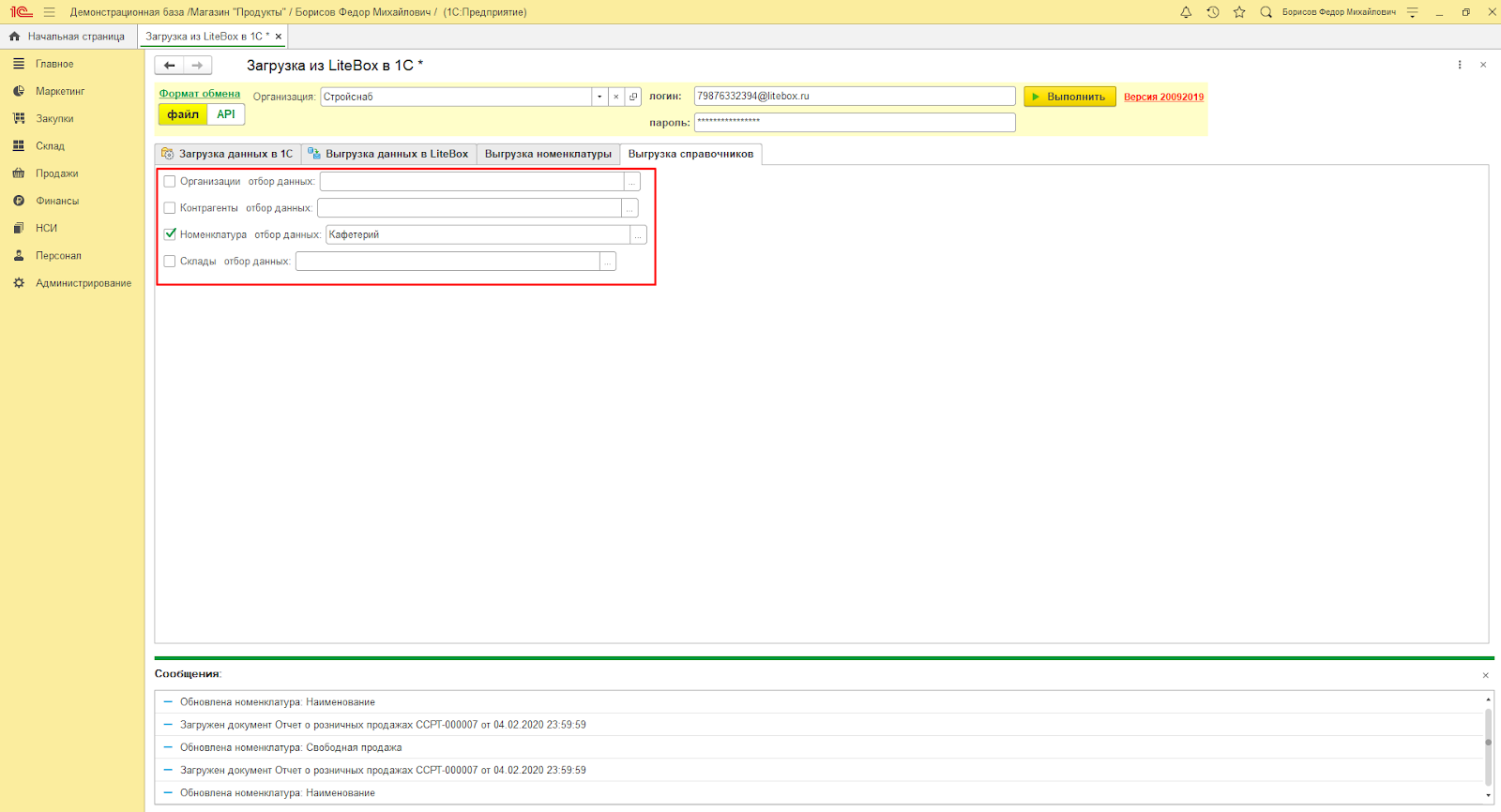The width and height of the screenshot is (1501, 812).
Task: Activate the Загрузка из LiteBox в 1С window tab
Action: pos(206,37)
